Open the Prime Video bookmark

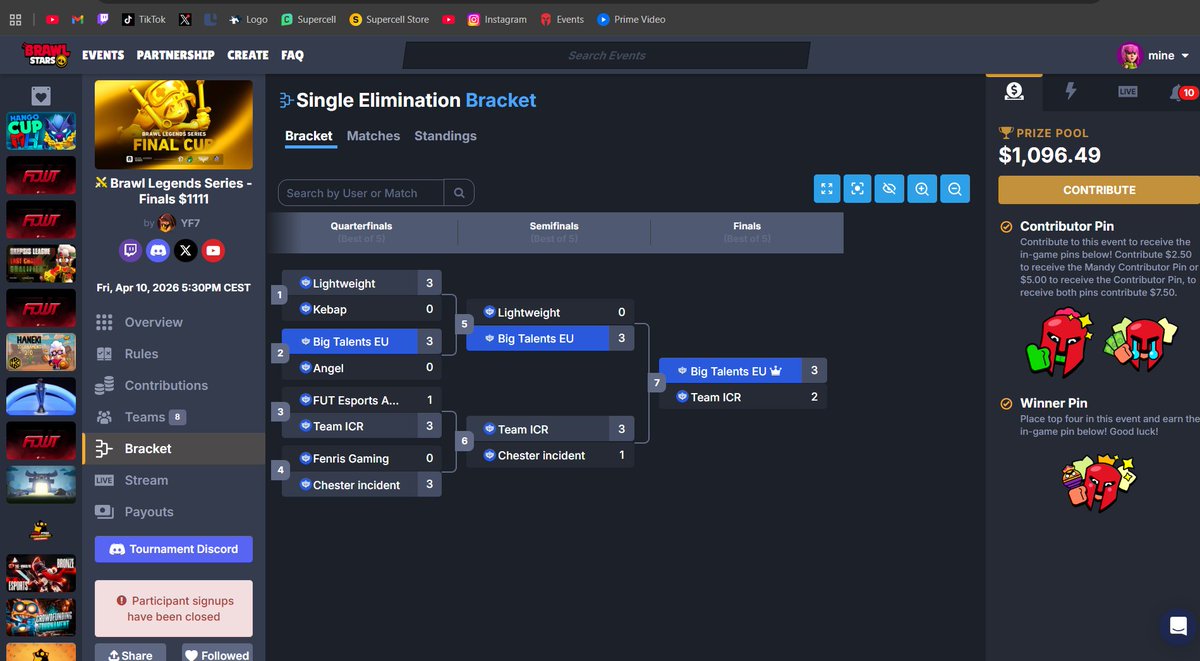[631, 19]
